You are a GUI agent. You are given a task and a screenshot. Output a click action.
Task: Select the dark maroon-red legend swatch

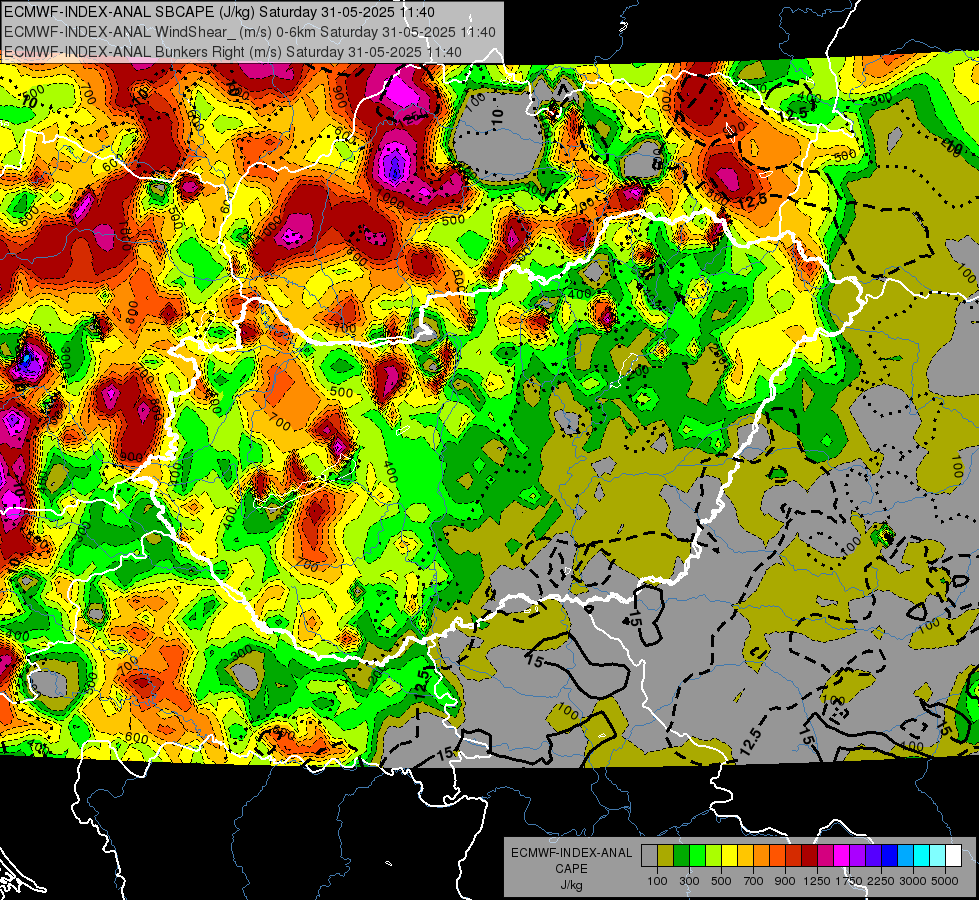tap(810, 856)
